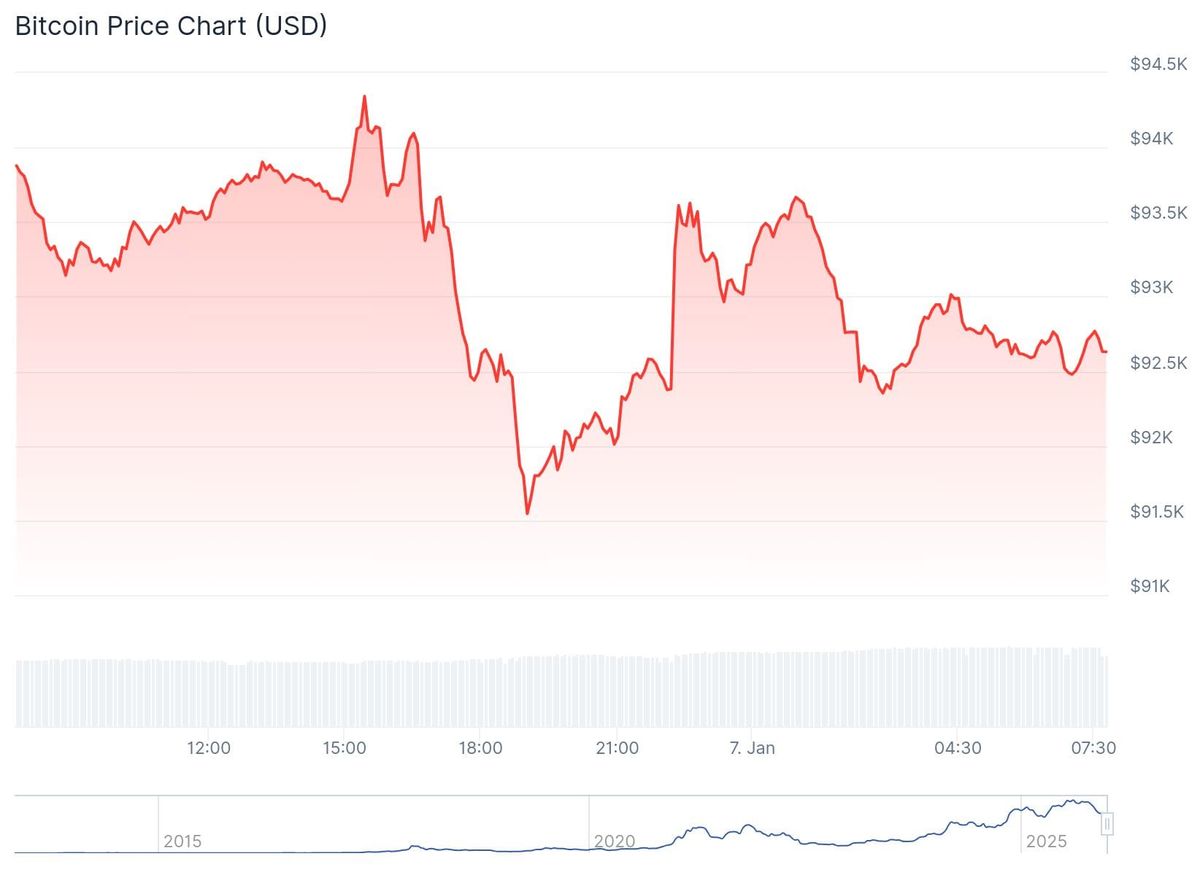
Task: Click the 07:30 time axis label
Action: (1094, 747)
